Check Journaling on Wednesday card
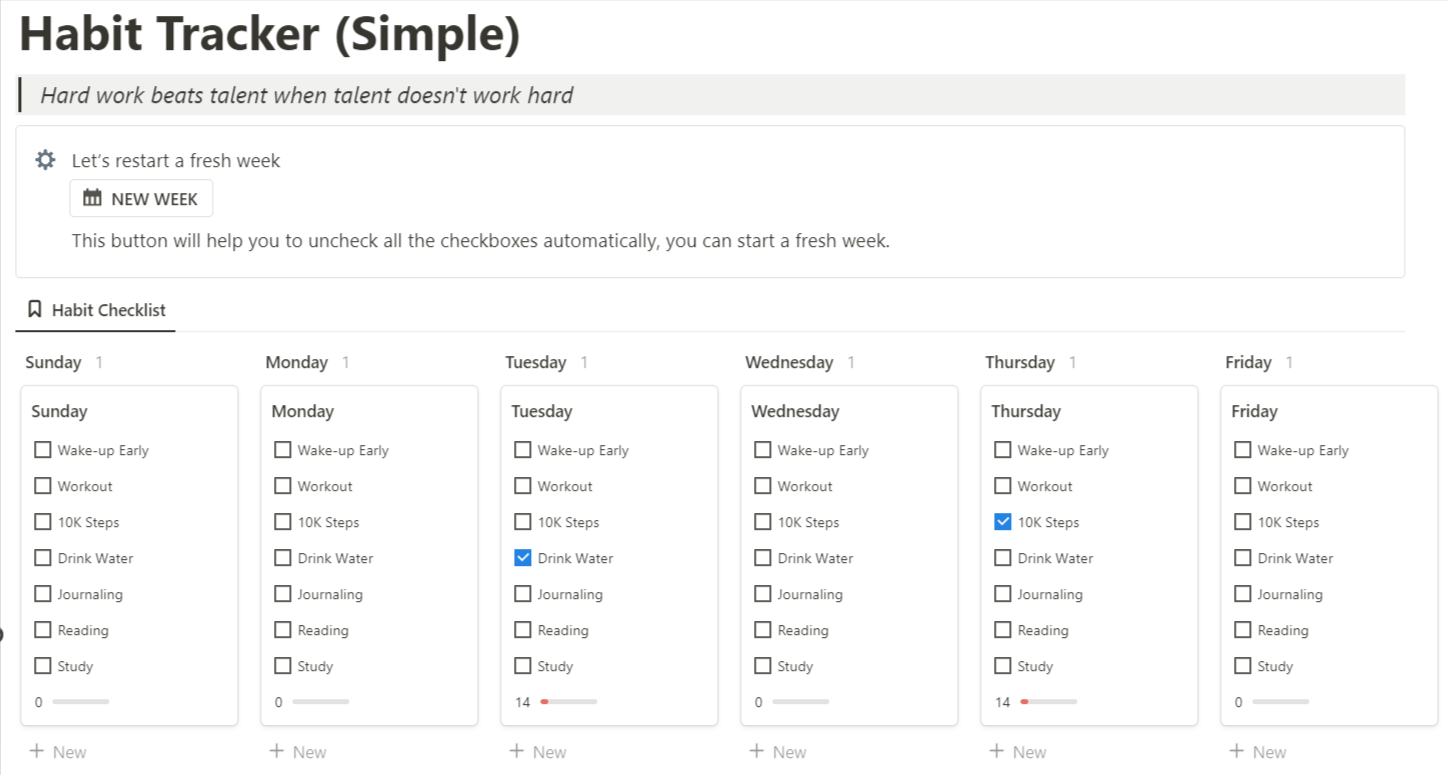1448x775 pixels. [762, 594]
